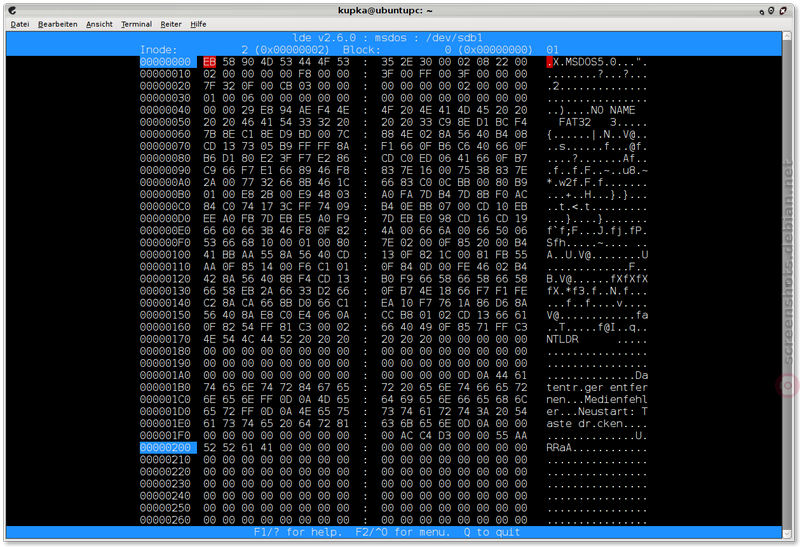This screenshot has height=547, width=800.
Task: Click the ASCII text 'aste dr.cken'
Action: tap(585, 424)
